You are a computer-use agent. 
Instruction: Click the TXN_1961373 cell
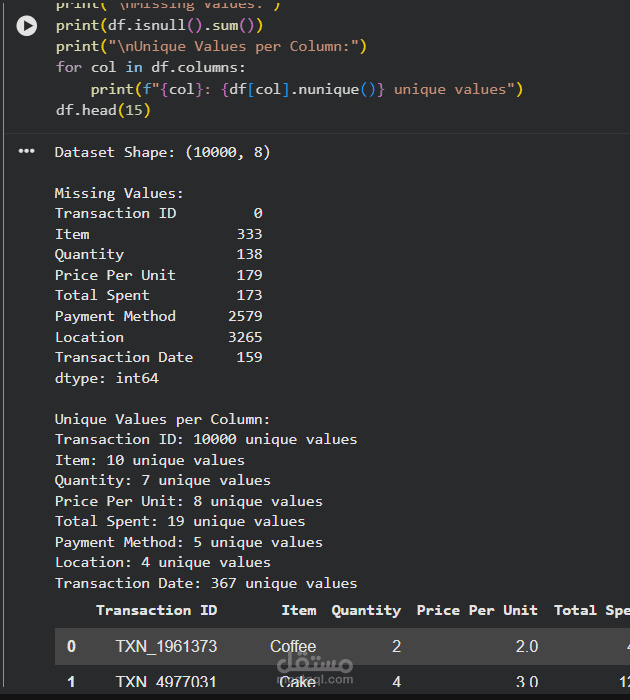pyautogui.click(x=166, y=647)
